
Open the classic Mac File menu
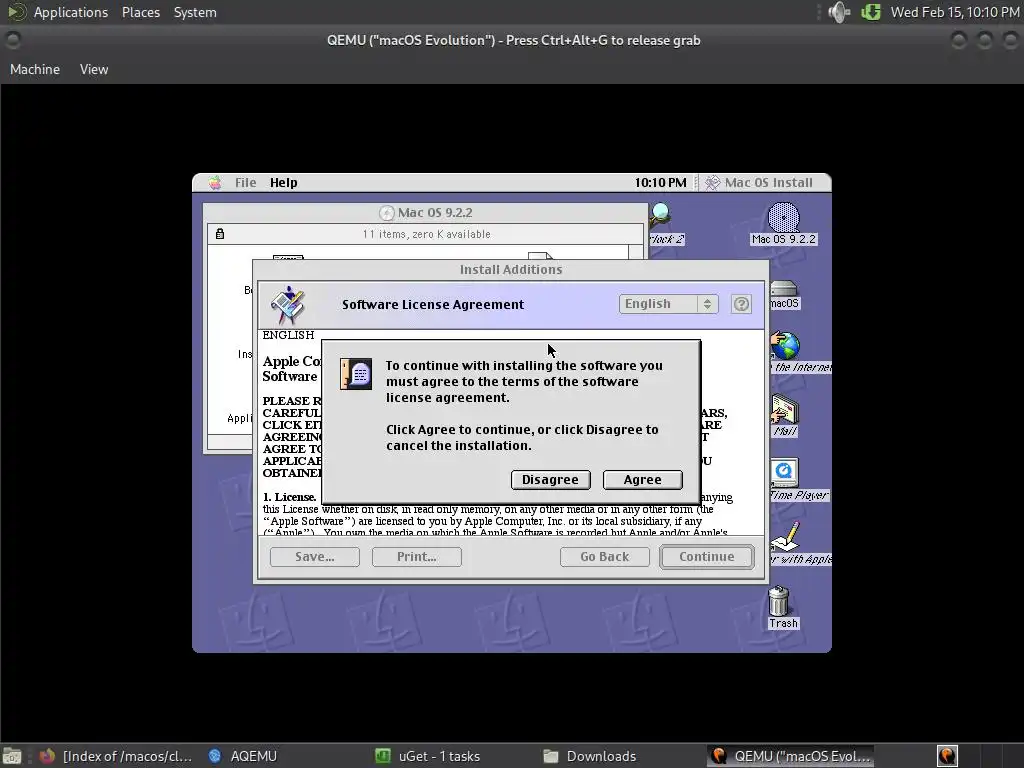[246, 183]
